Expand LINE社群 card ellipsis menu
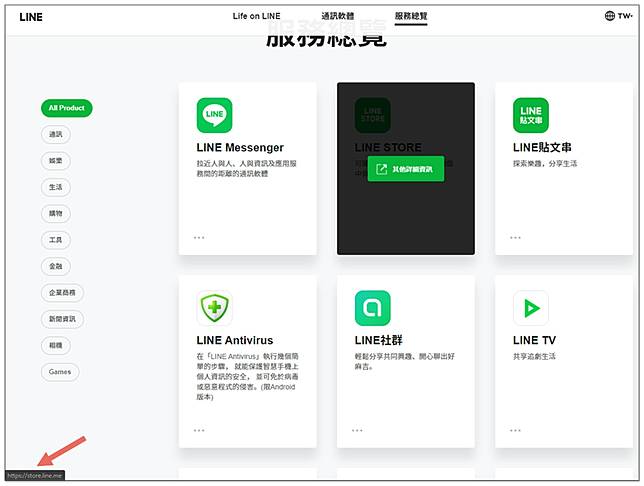The image size is (644, 486). [357, 430]
